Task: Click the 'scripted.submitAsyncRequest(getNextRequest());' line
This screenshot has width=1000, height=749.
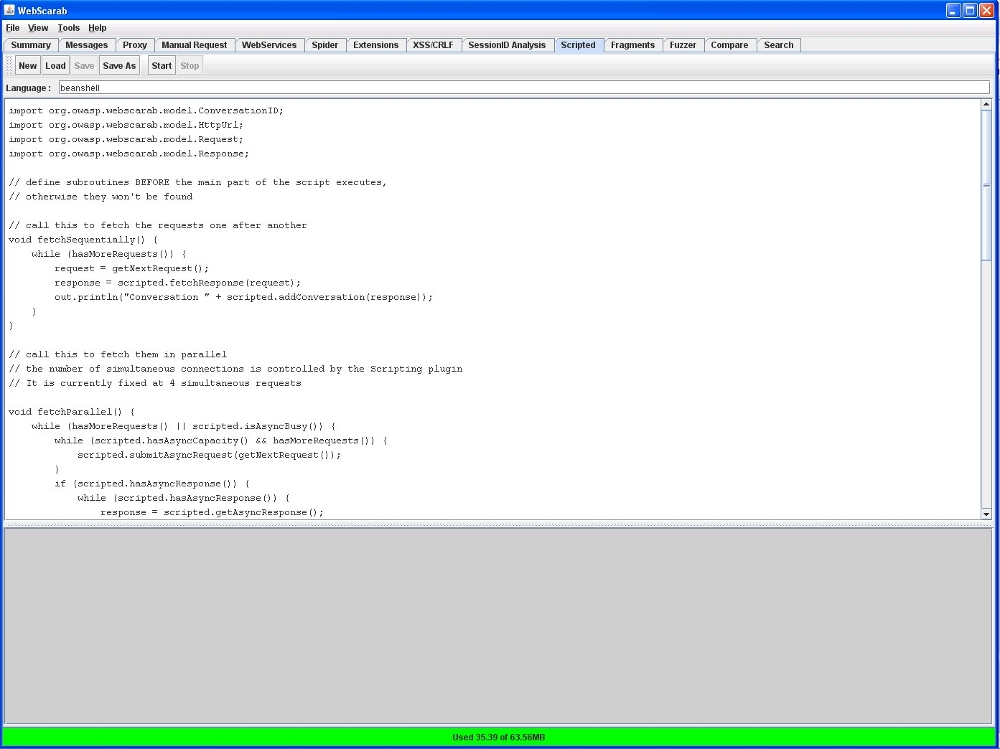Action: pyautogui.click(x=209, y=455)
